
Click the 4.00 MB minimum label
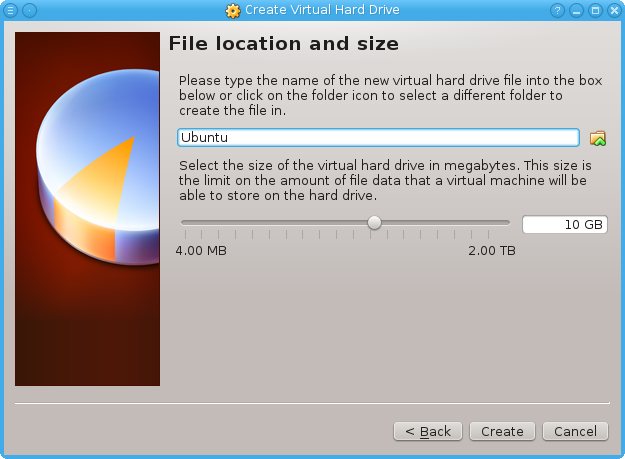[201, 251]
